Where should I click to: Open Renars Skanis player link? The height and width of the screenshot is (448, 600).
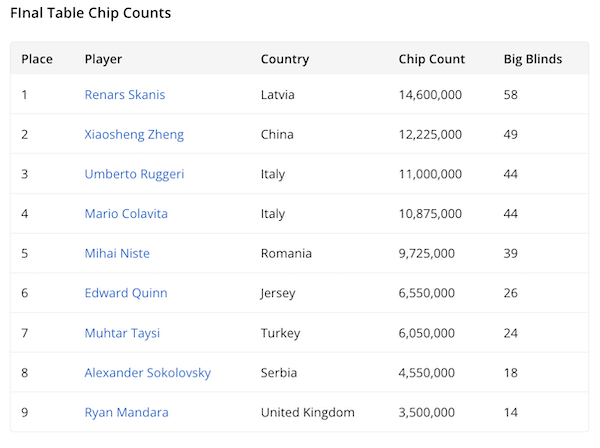coord(125,95)
